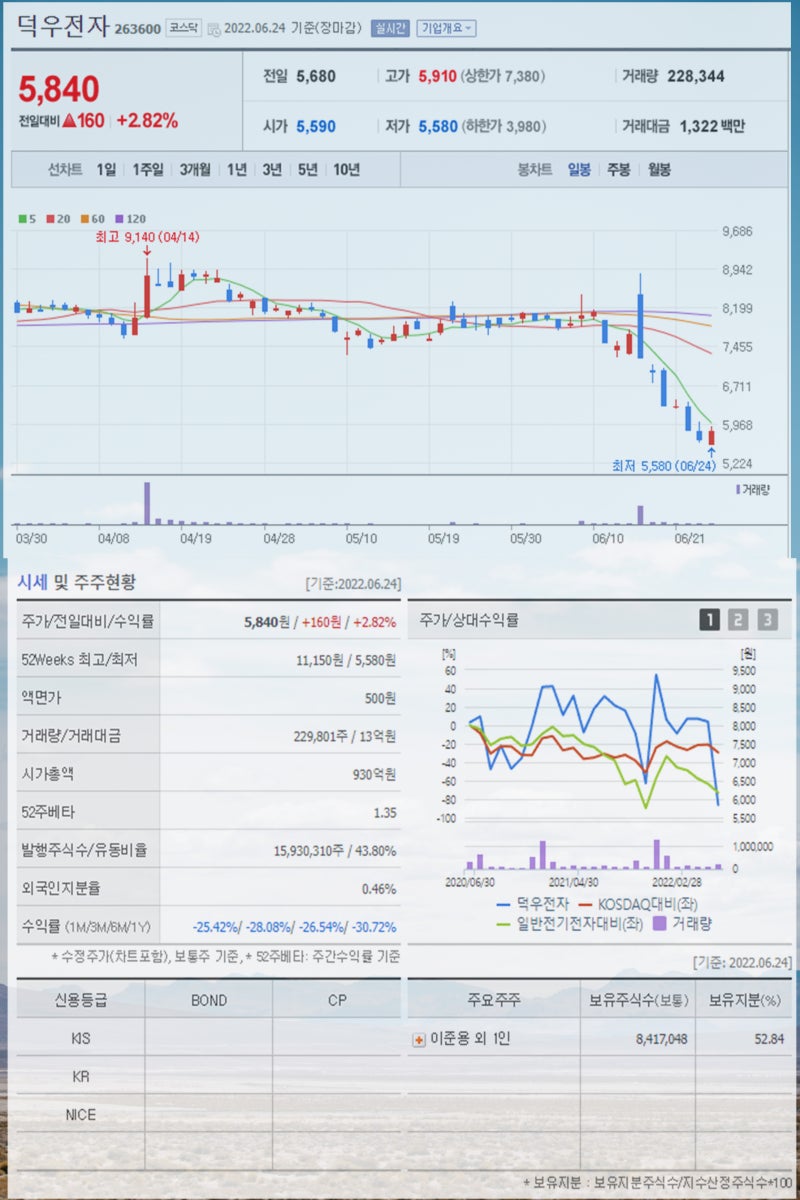Click the 일반전기전자대비 green legend marker
Viewport: 800px width, 1200px height.
(x=502, y=926)
